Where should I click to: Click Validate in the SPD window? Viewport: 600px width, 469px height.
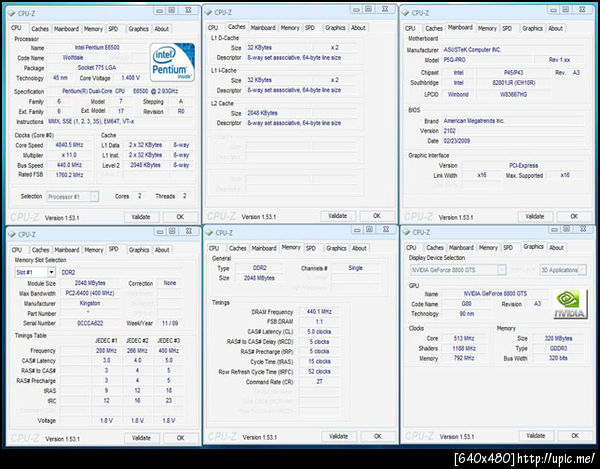(141, 438)
